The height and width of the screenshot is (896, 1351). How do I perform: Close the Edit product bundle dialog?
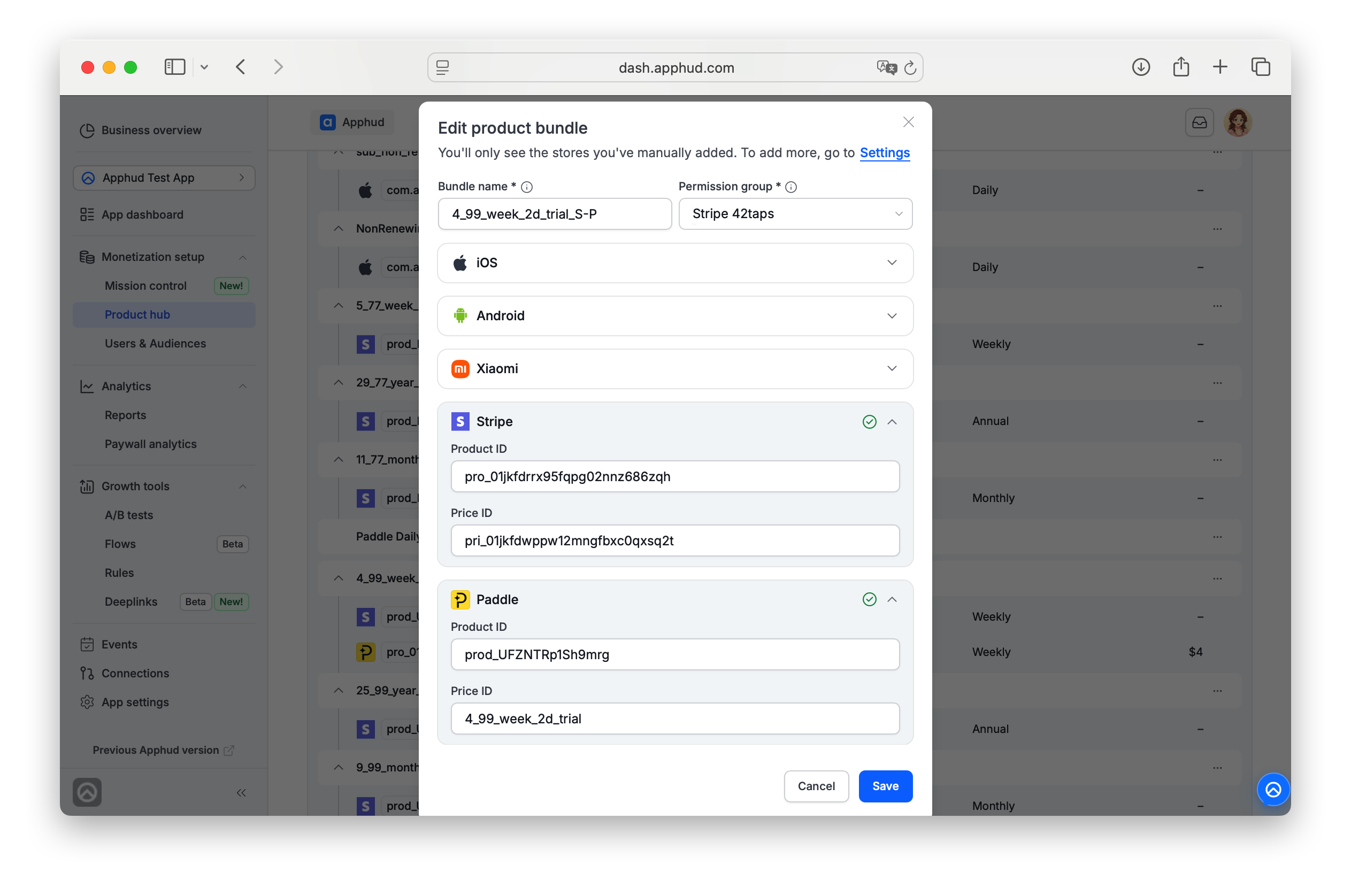[908, 122]
